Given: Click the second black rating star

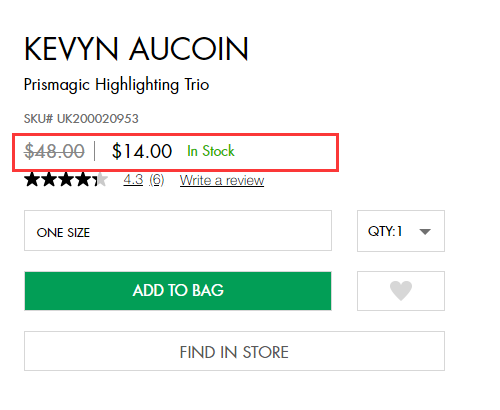Looking at the screenshot, I should [49, 180].
